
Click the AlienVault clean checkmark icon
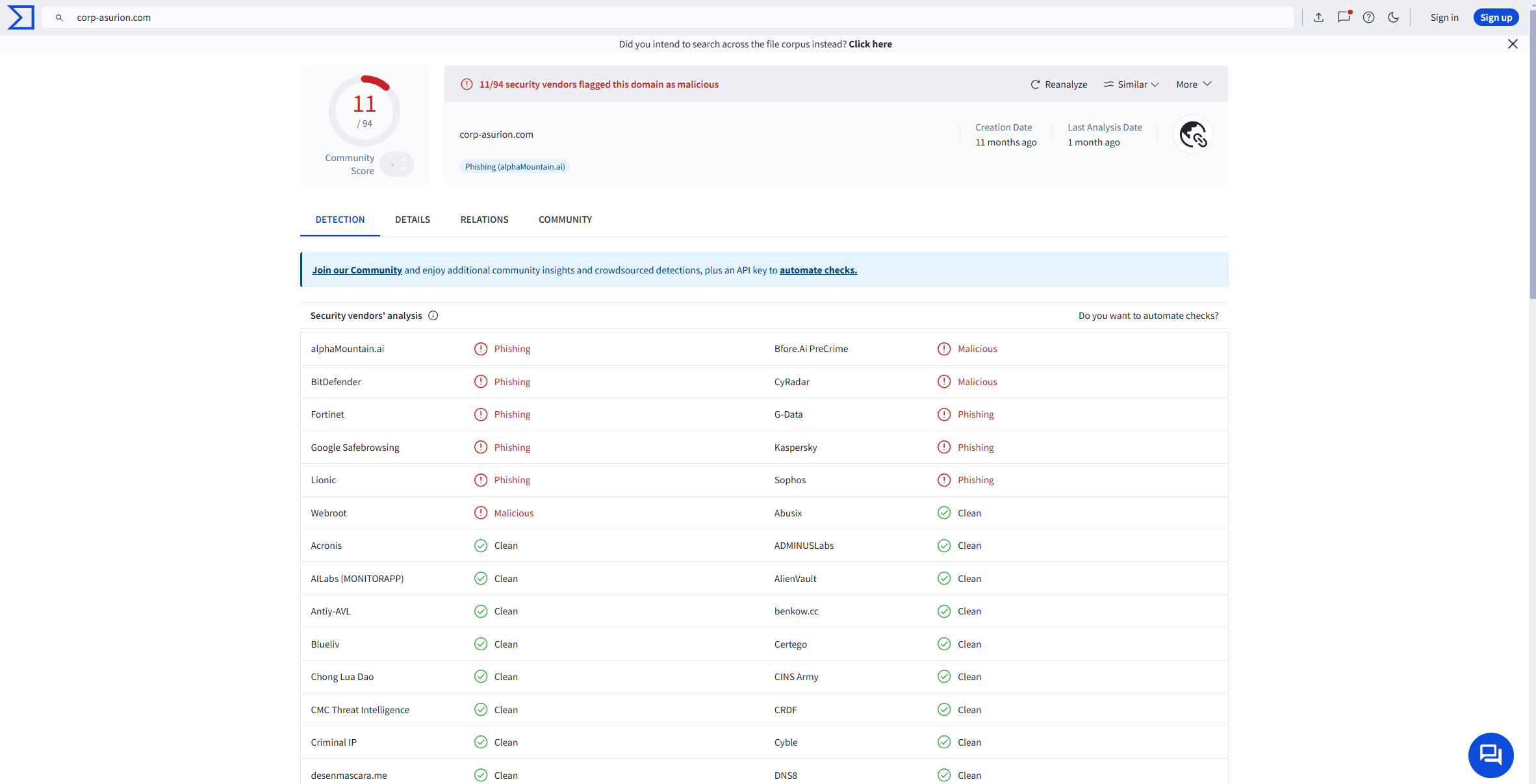(x=943, y=579)
